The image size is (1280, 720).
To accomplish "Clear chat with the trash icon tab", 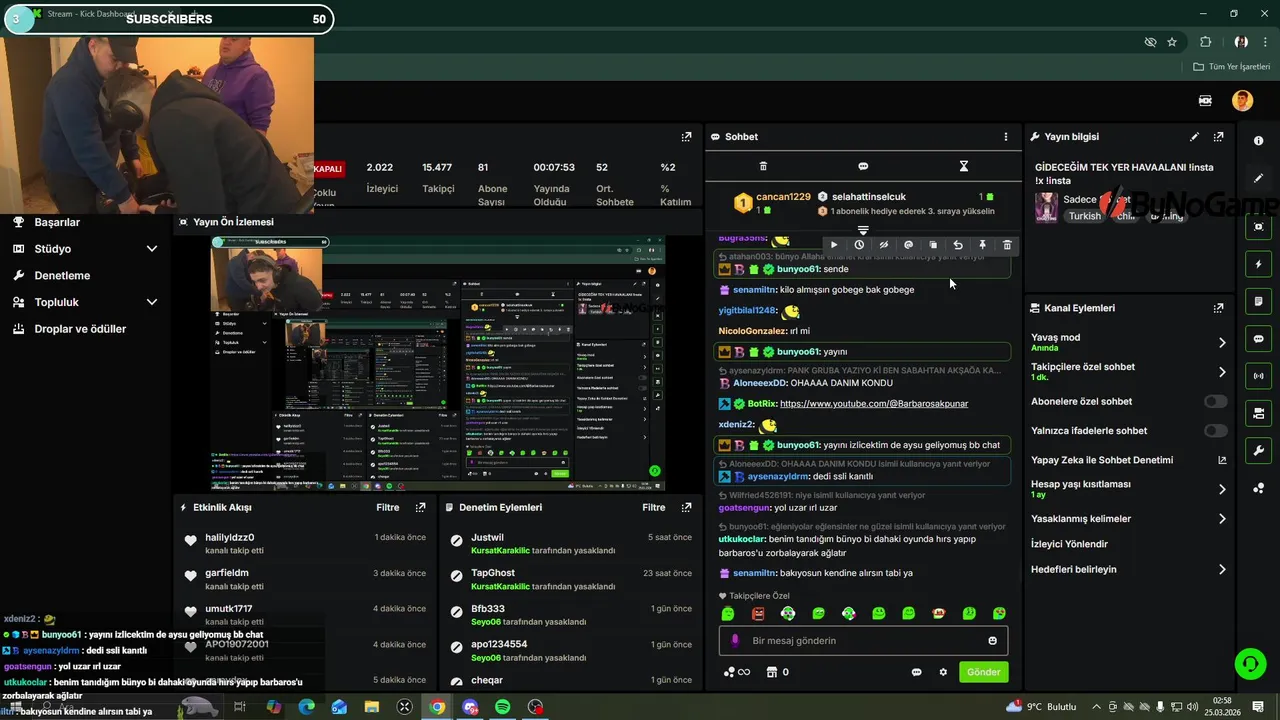I will point(763,166).
